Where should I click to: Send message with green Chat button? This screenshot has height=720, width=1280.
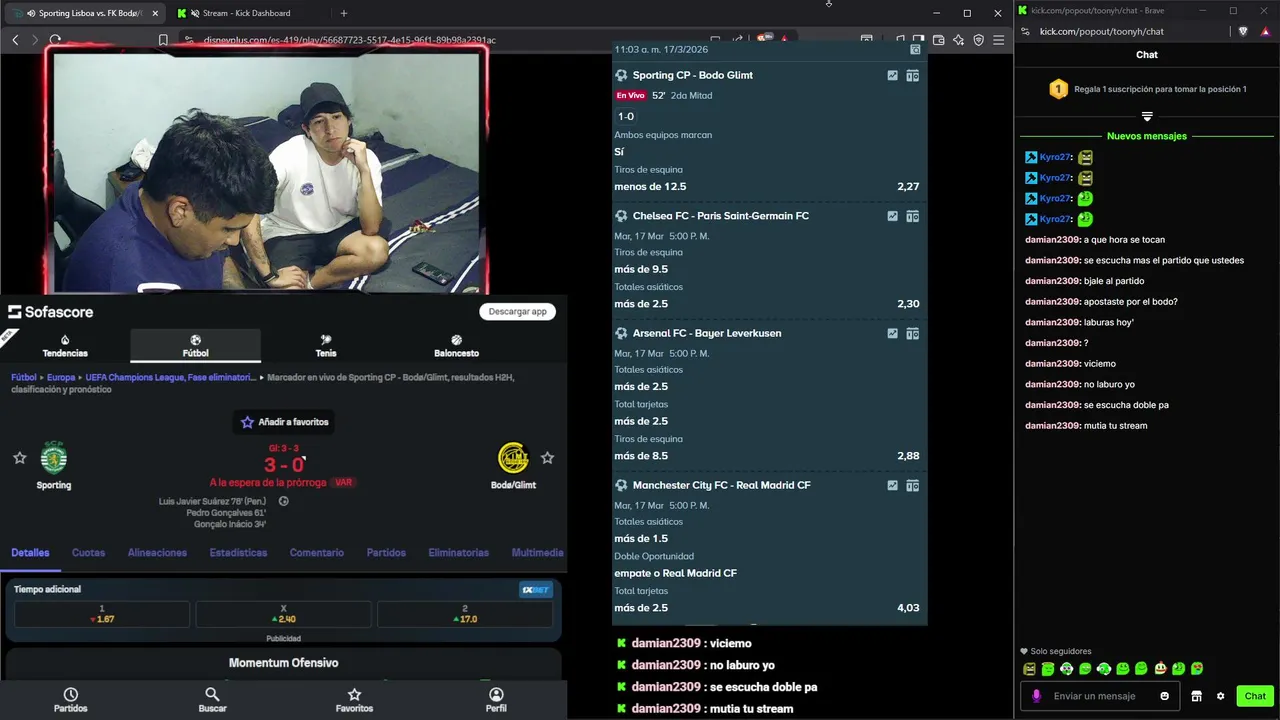pyautogui.click(x=1255, y=696)
